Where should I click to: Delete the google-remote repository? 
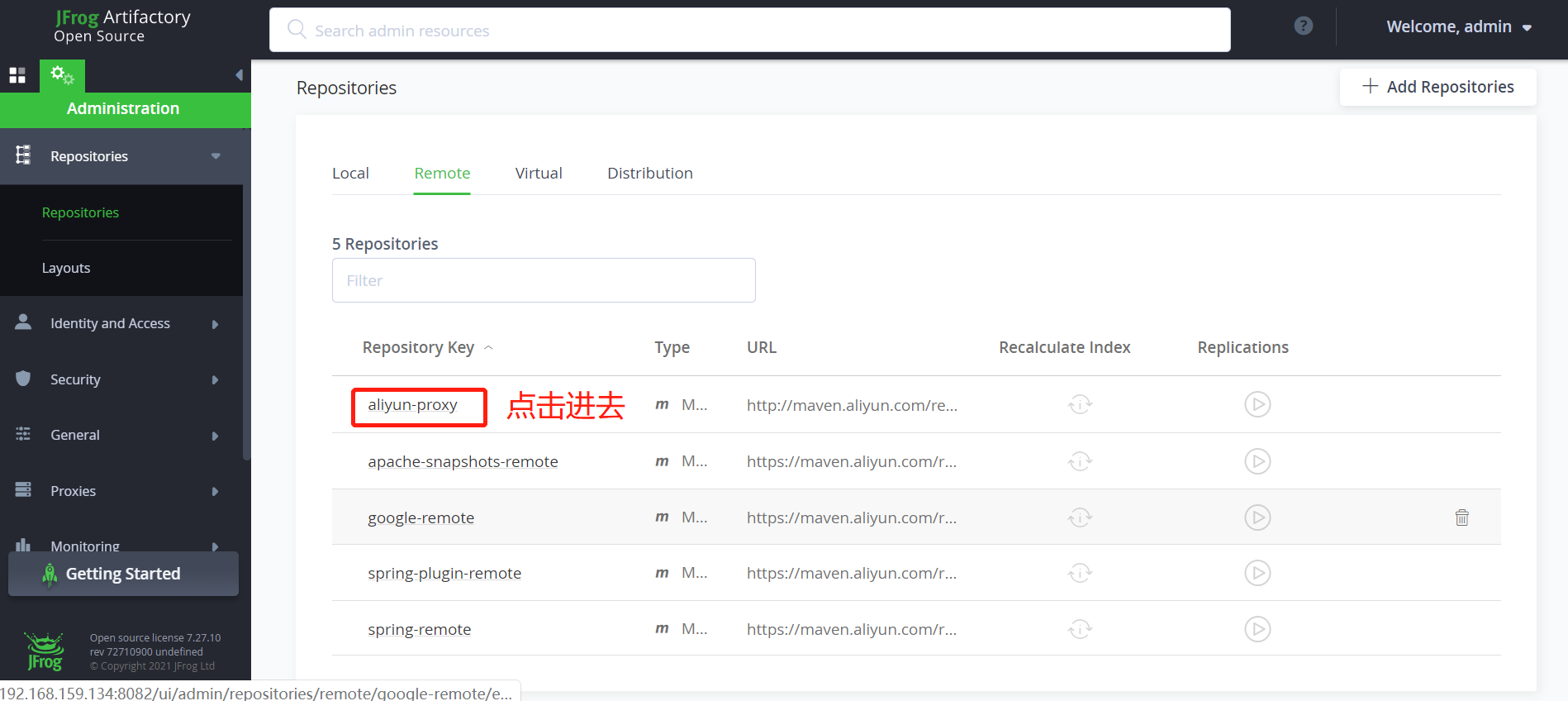[1461, 517]
